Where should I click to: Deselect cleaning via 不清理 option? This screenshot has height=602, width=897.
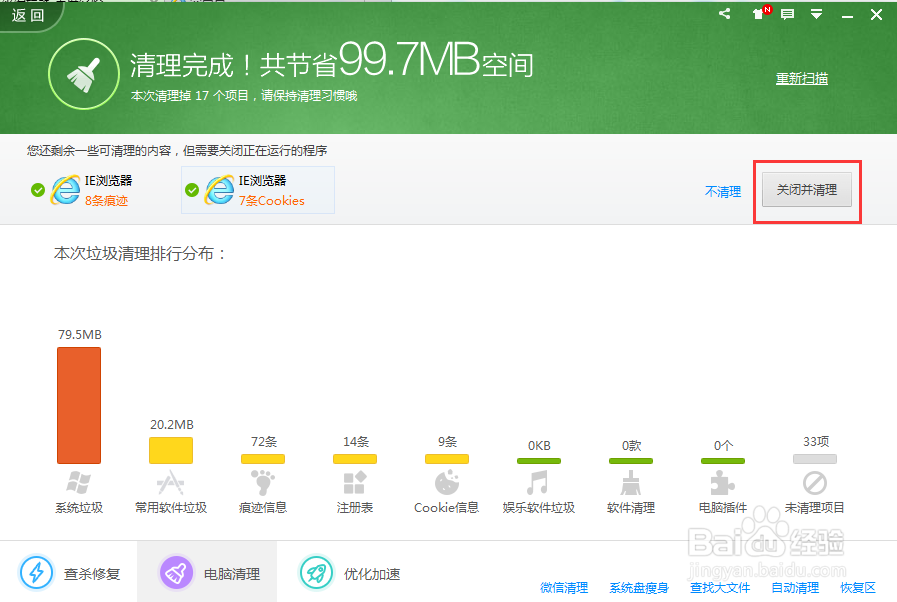point(723,191)
